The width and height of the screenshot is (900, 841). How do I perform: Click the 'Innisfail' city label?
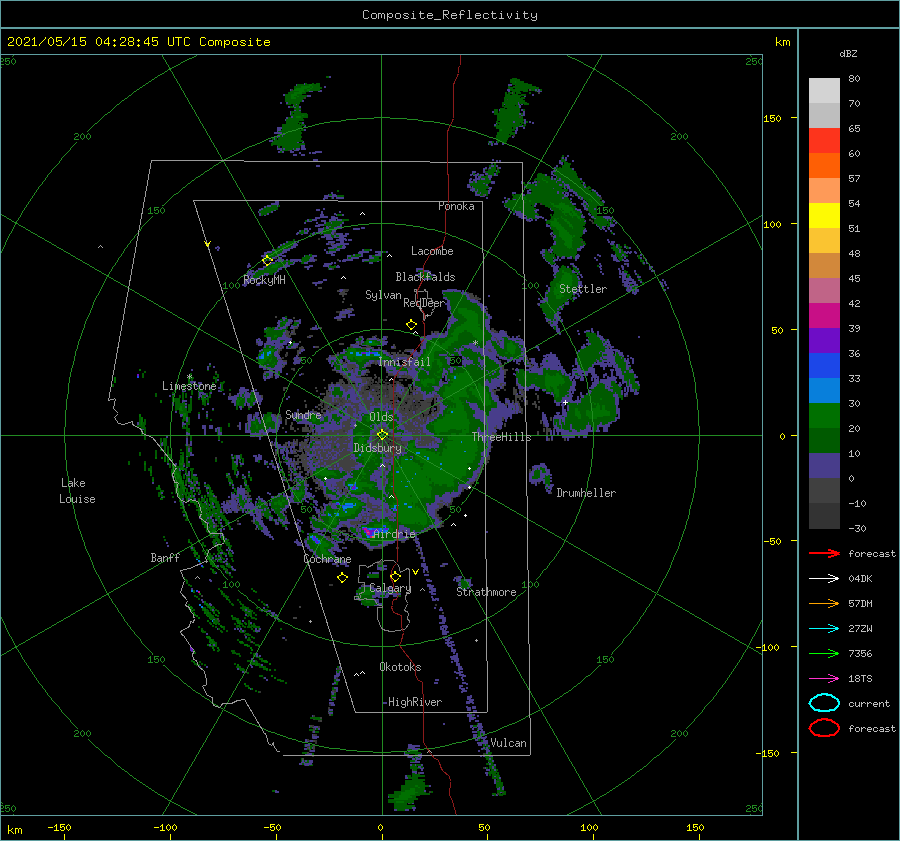(x=404, y=362)
